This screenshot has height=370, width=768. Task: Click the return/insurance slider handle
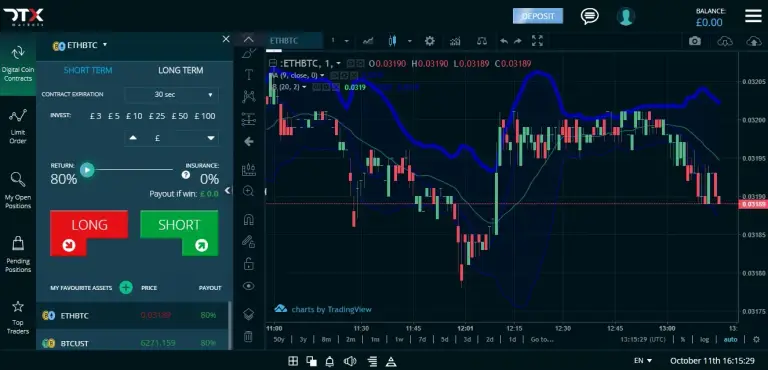click(x=87, y=170)
